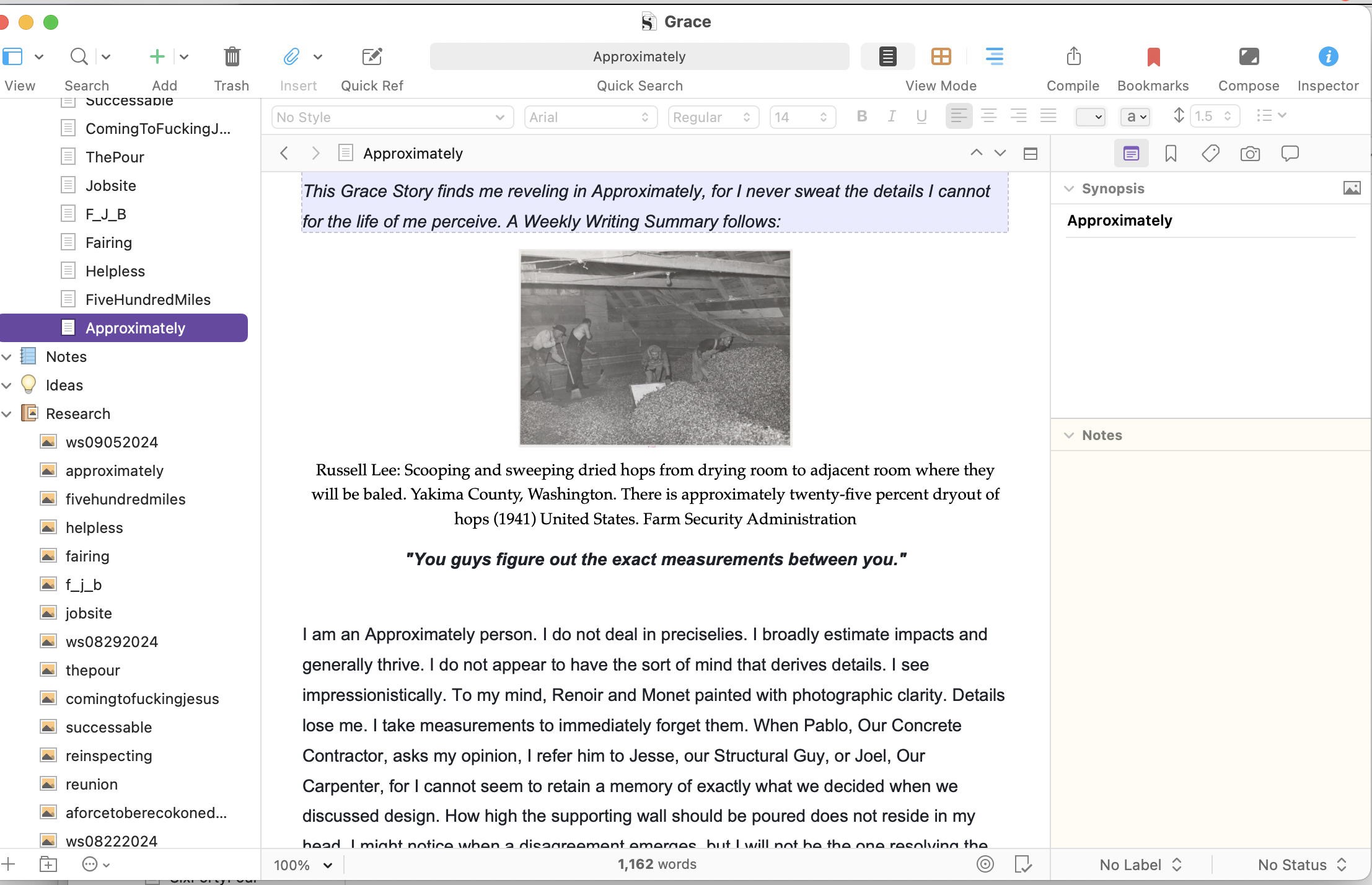The height and width of the screenshot is (885, 1372).
Task: Open Quick Ref panel
Action: coord(372,56)
